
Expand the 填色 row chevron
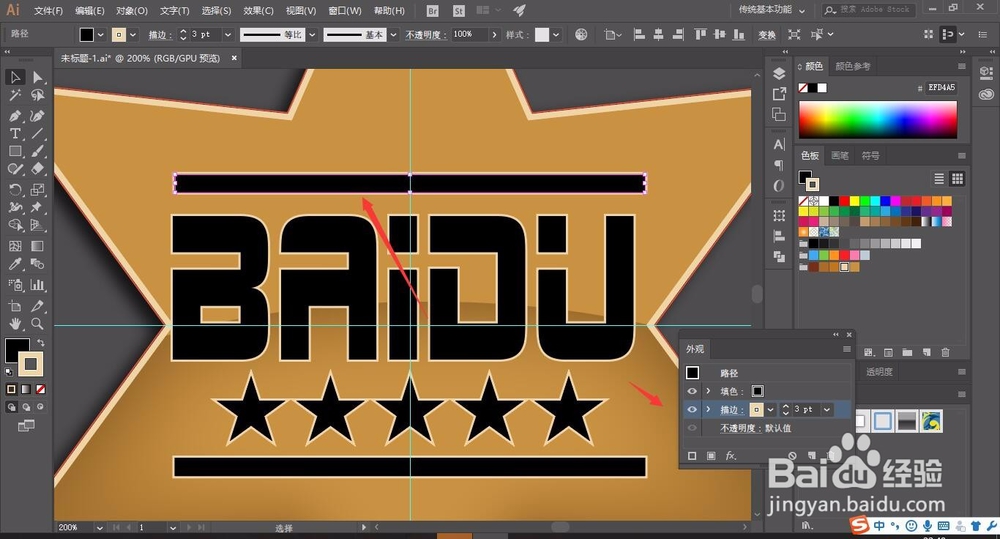(x=708, y=391)
